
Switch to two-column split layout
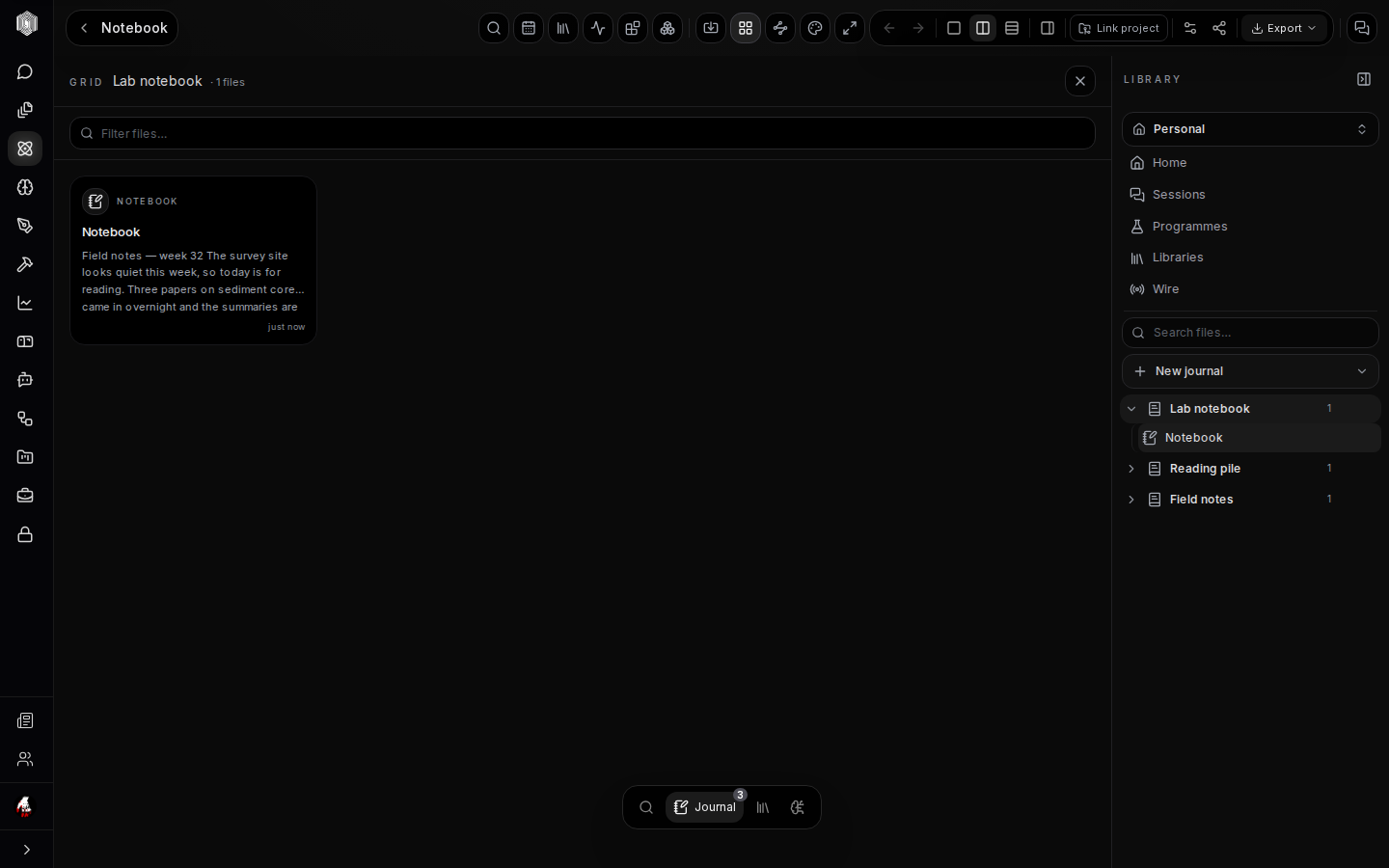(x=983, y=28)
